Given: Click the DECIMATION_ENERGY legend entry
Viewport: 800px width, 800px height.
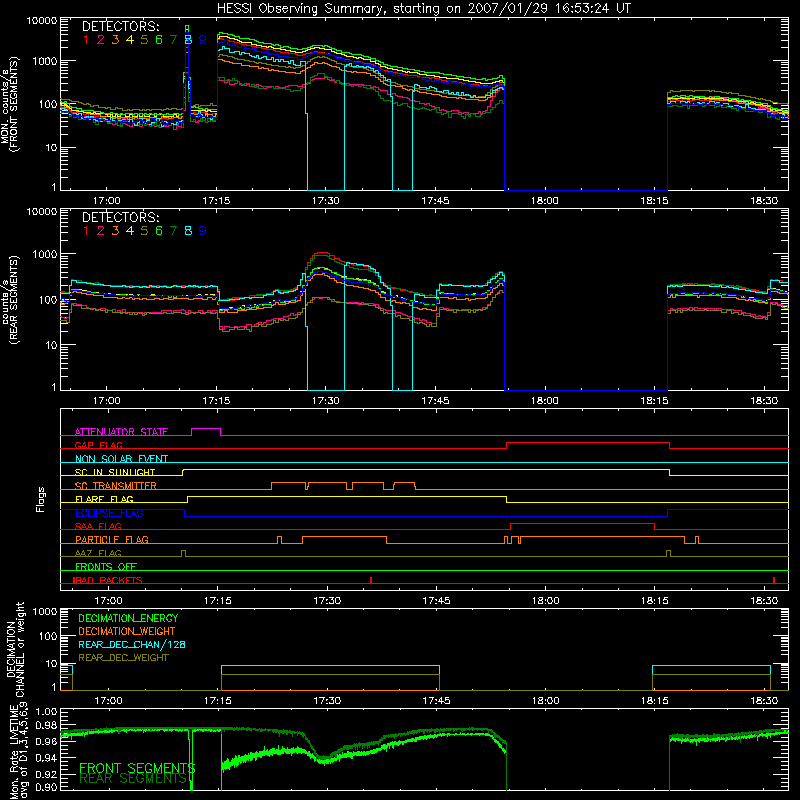Looking at the screenshot, I should (x=128, y=618).
